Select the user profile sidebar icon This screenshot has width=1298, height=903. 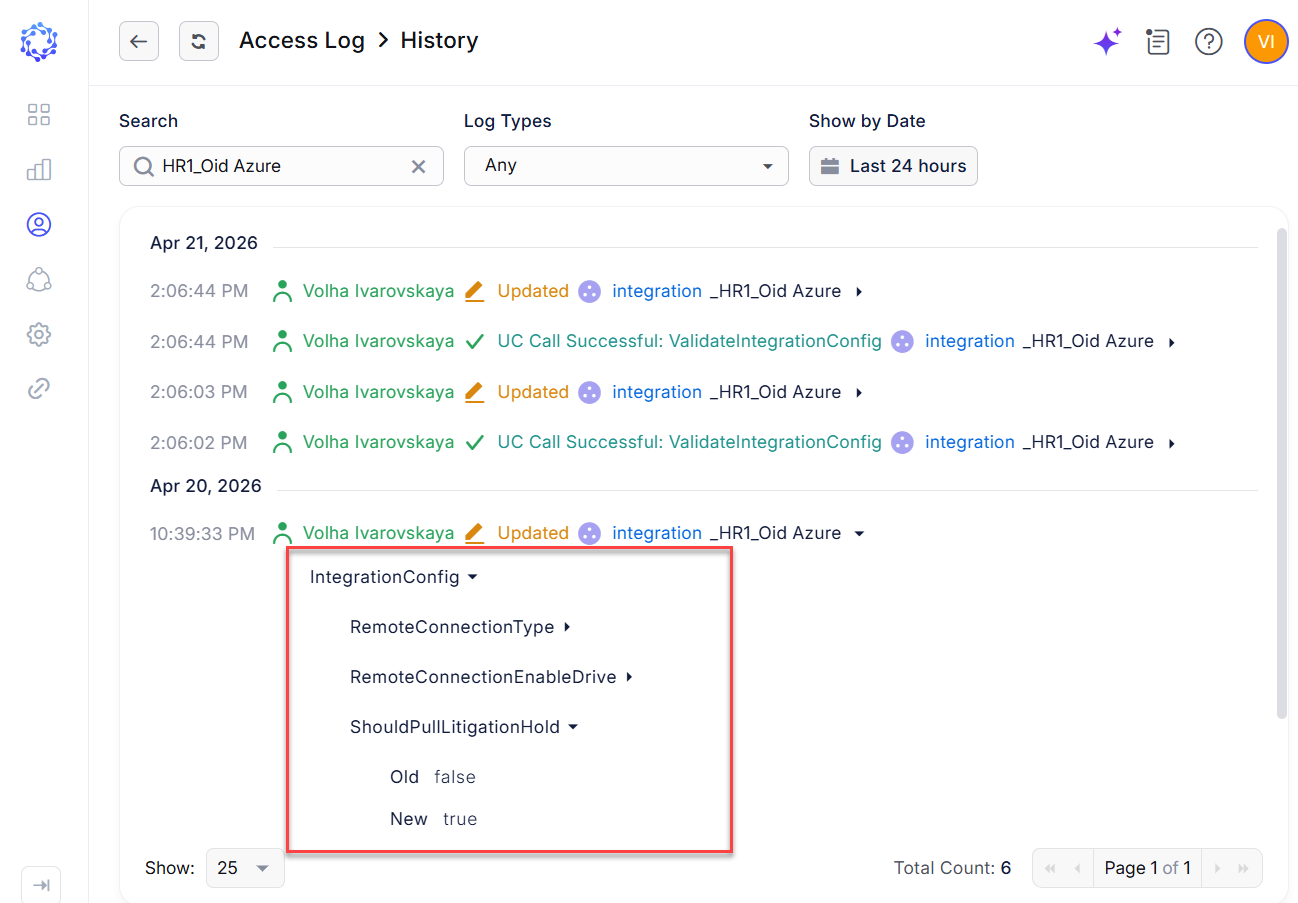(x=39, y=224)
